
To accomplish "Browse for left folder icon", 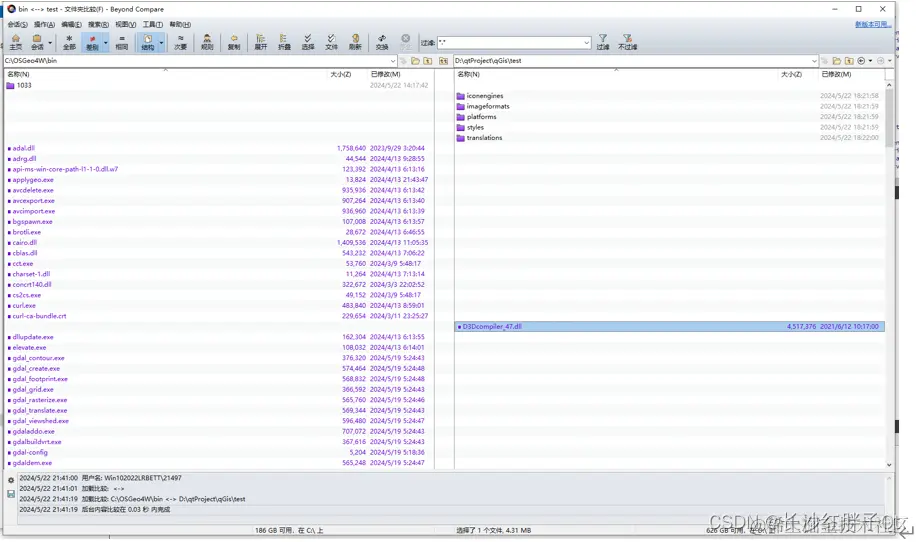I will click(x=415, y=61).
